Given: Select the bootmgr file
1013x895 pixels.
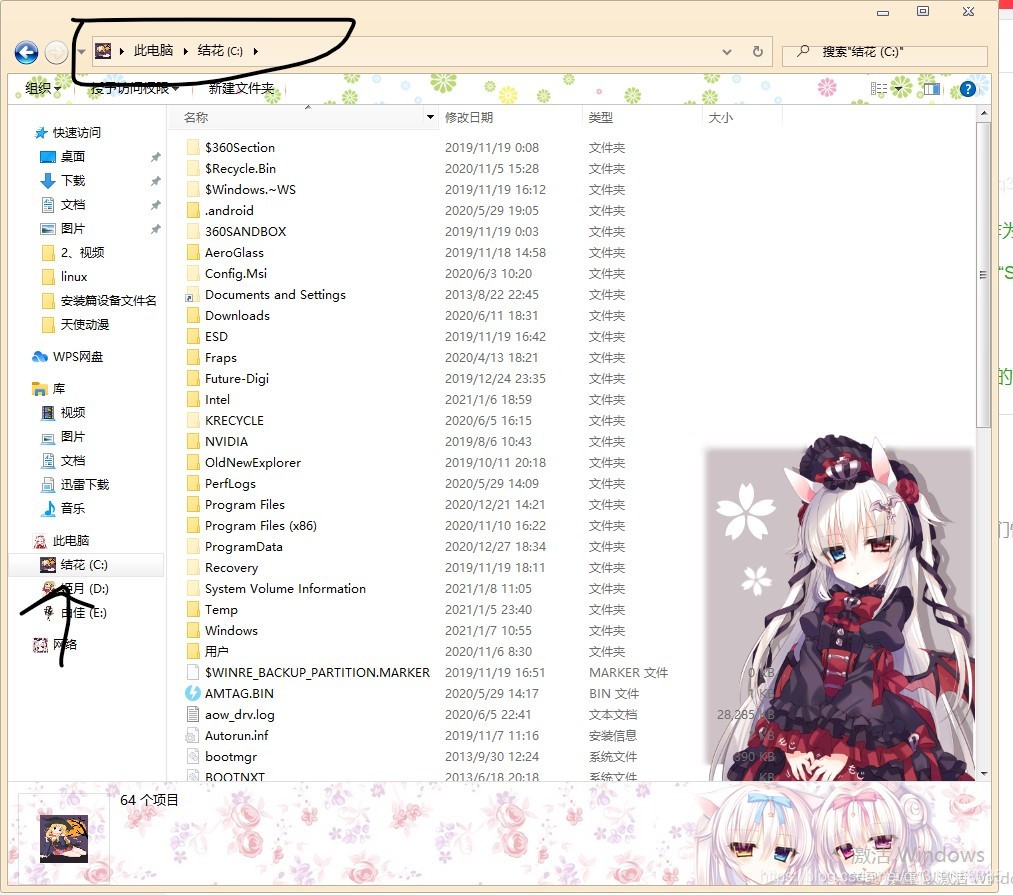Looking at the screenshot, I should (x=231, y=757).
